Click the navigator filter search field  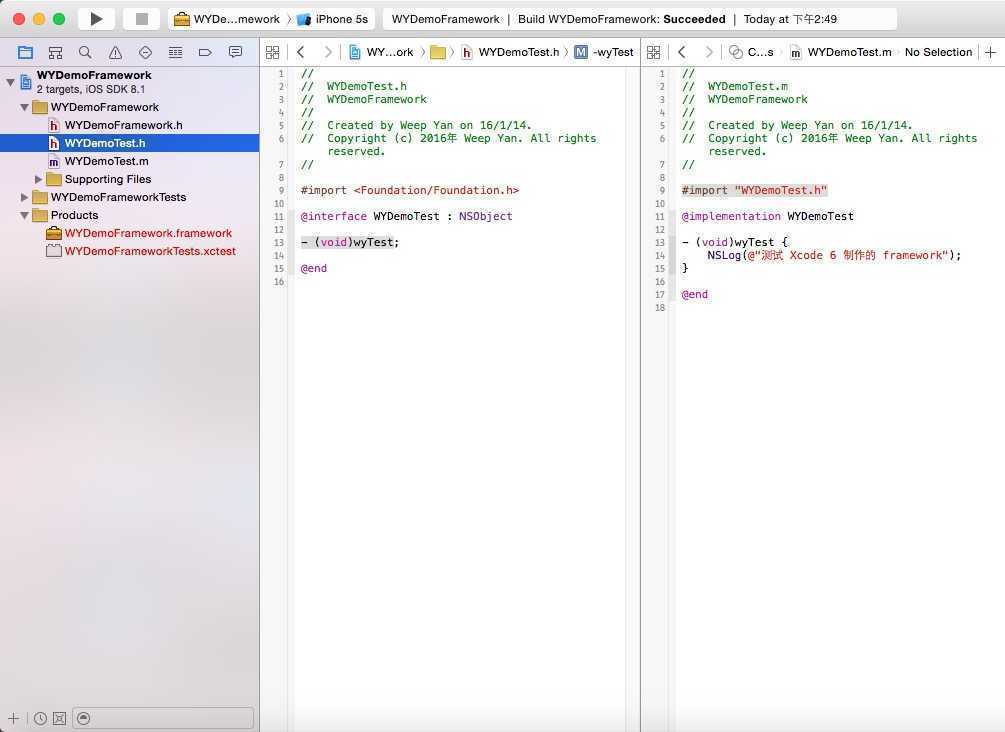163,719
